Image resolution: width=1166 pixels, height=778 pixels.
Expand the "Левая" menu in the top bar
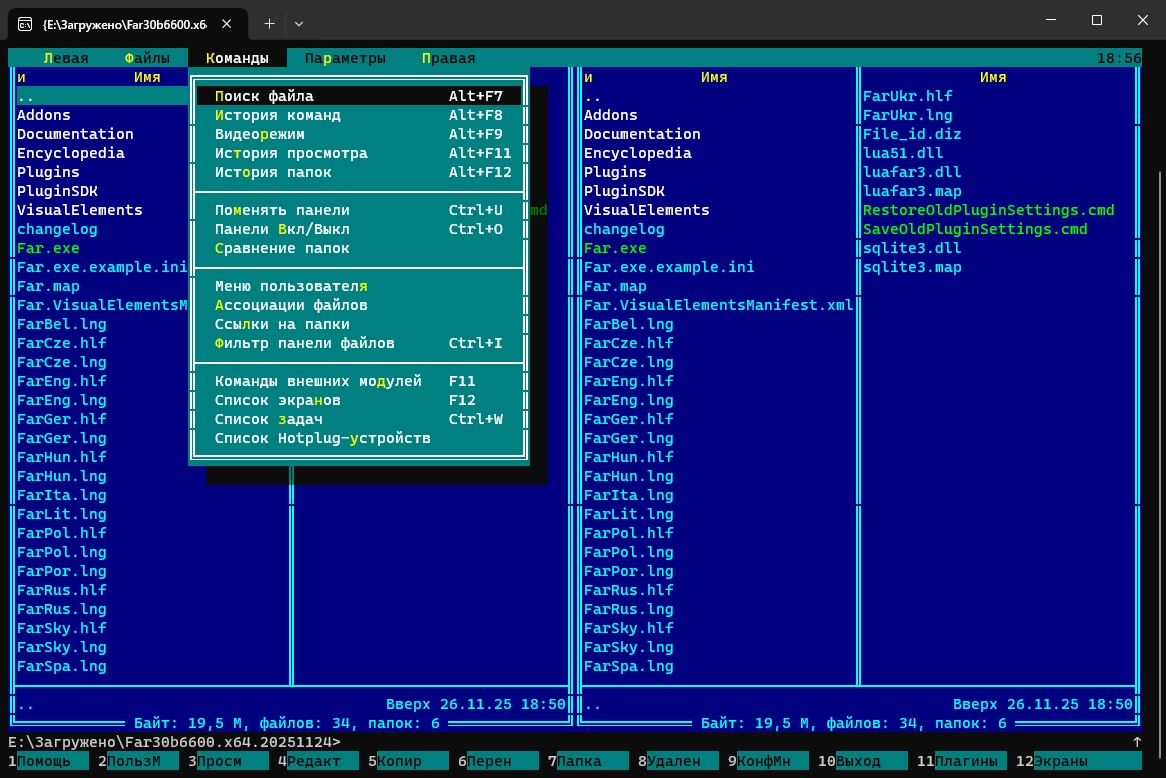pyautogui.click(x=65, y=58)
